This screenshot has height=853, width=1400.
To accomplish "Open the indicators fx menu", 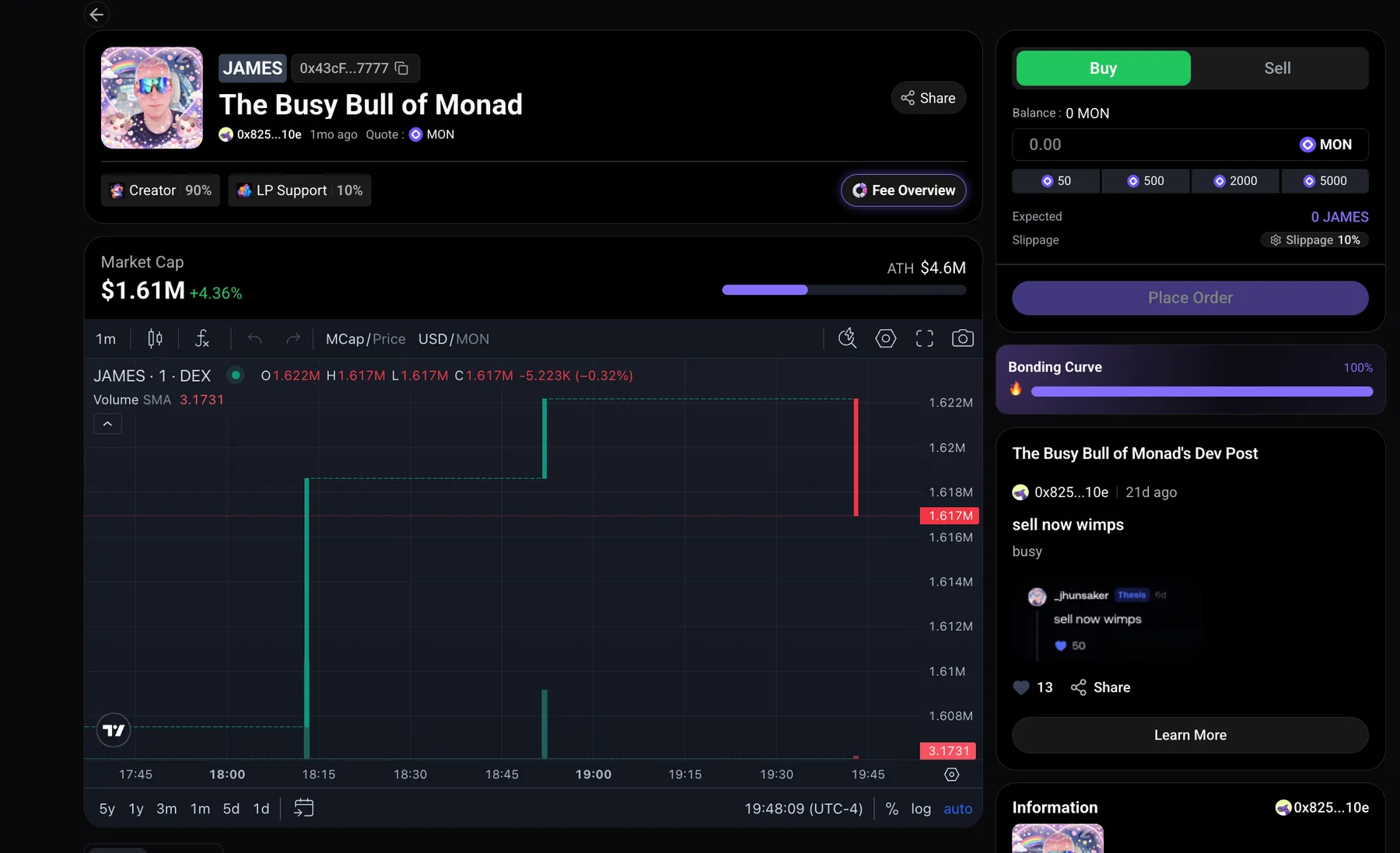I will point(202,338).
